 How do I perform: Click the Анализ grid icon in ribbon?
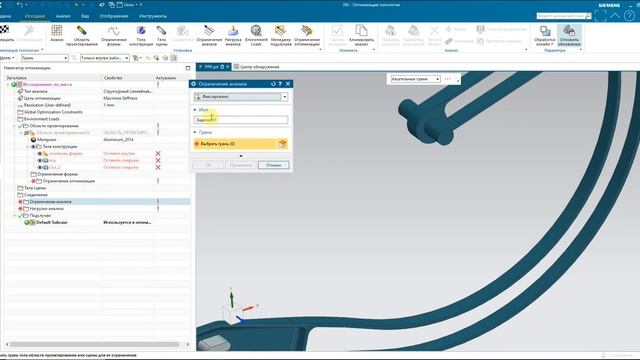coord(57,31)
